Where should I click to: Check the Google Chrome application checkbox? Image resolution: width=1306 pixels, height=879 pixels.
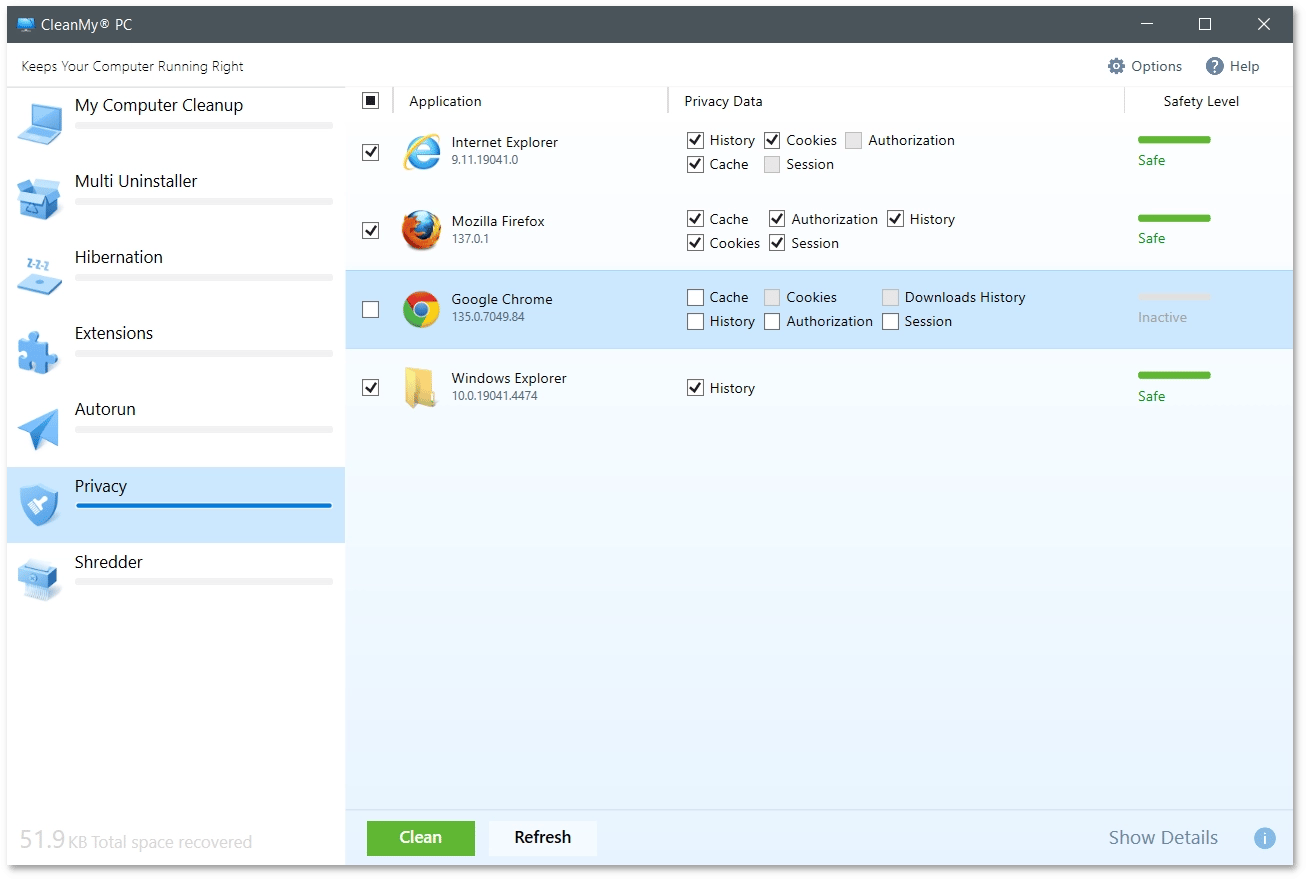coord(371,309)
